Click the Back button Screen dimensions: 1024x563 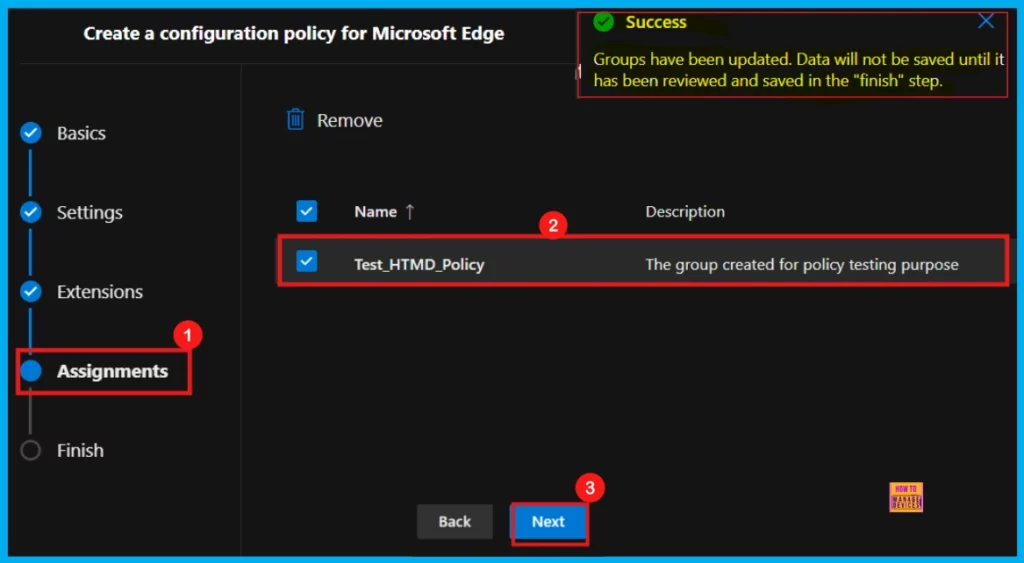click(455, 521)
